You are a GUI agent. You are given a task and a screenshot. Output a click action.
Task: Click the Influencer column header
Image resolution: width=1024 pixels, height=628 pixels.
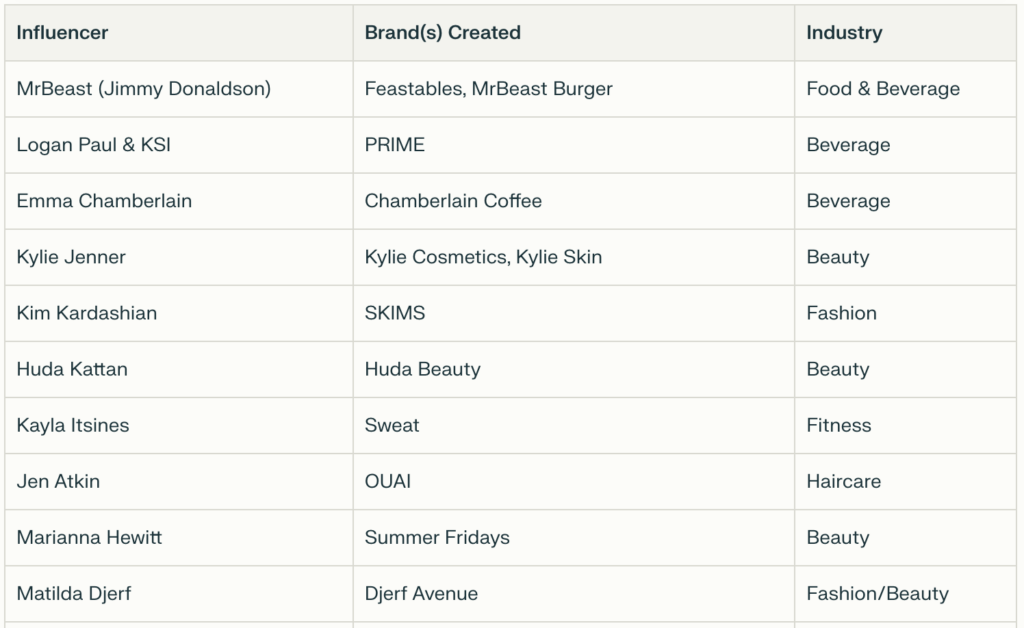click(62, 33)
